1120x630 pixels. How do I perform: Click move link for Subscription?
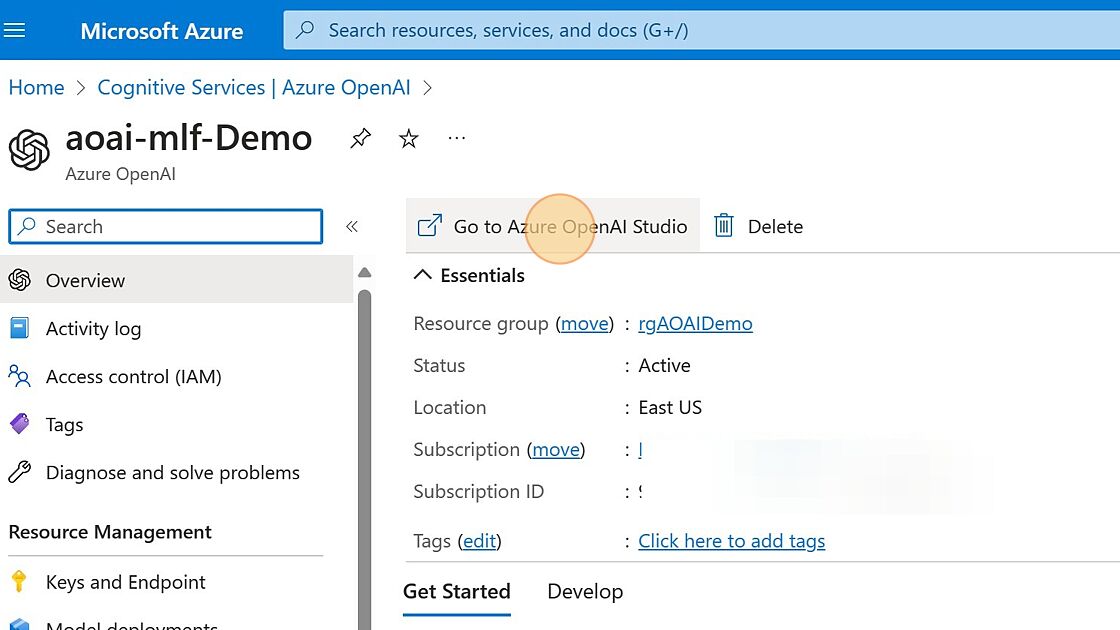click(556, 449)
